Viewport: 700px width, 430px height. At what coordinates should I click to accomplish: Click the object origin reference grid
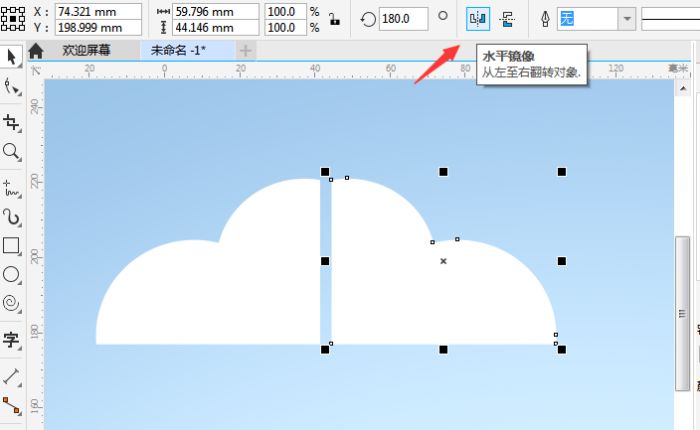tap(15, 18)
